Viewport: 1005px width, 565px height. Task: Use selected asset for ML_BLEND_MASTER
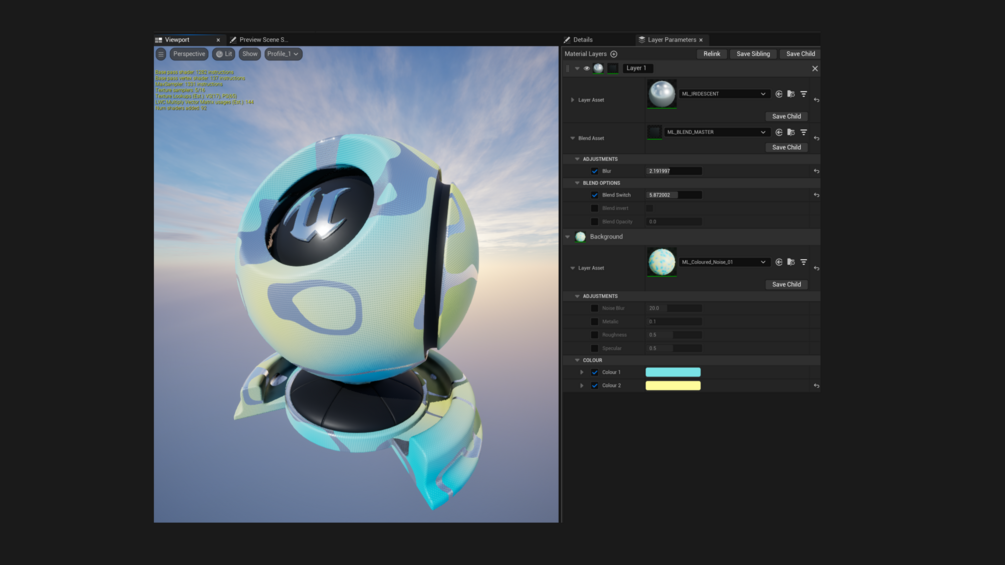[779, 133]
